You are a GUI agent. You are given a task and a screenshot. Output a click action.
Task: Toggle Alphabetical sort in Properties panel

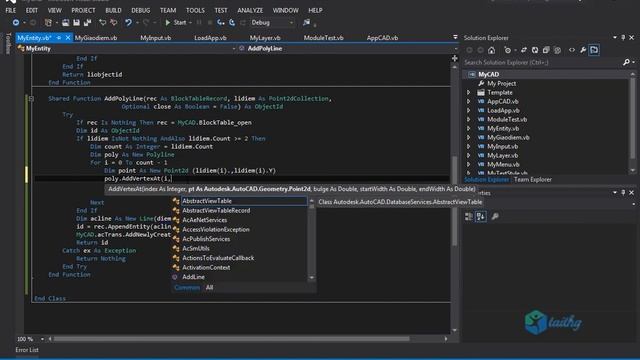tap(481, 216)
